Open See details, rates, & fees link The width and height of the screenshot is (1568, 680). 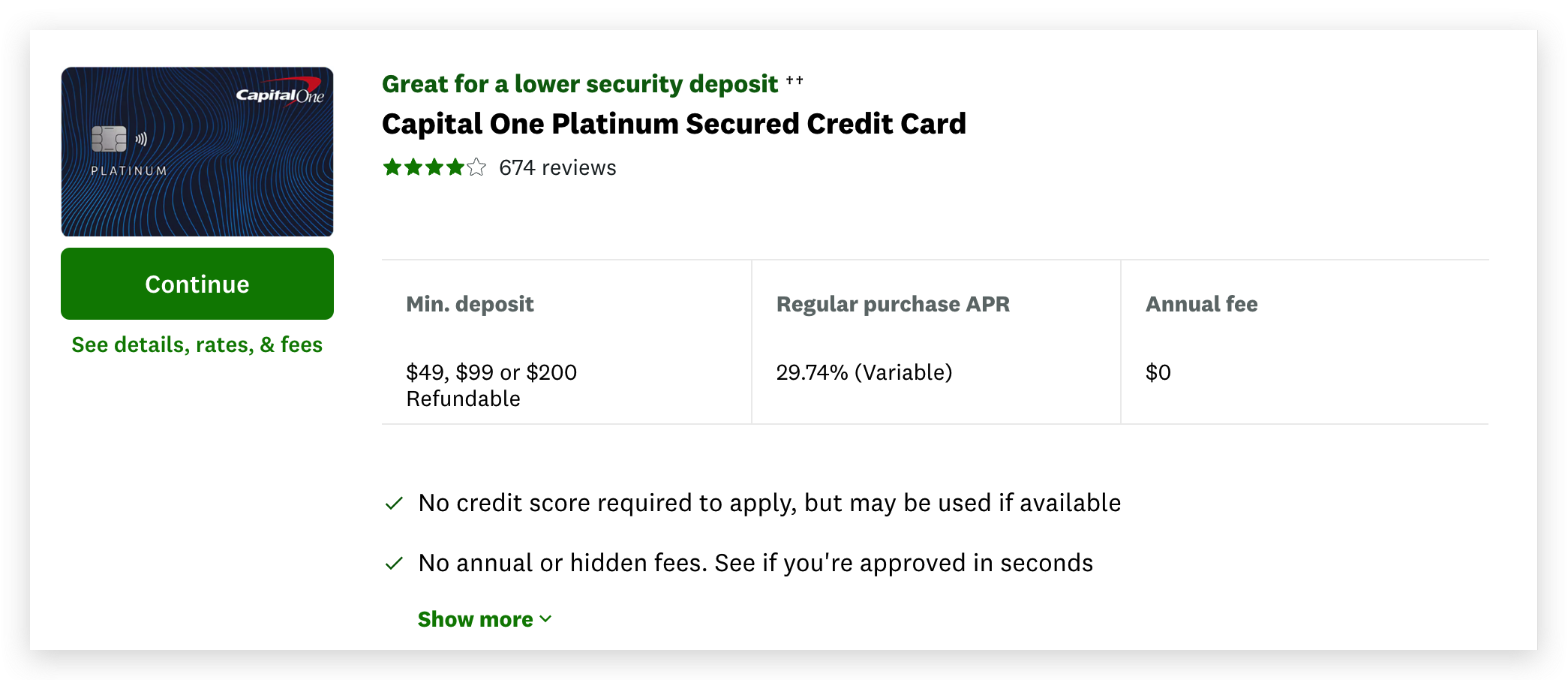[x=197, y=345]
